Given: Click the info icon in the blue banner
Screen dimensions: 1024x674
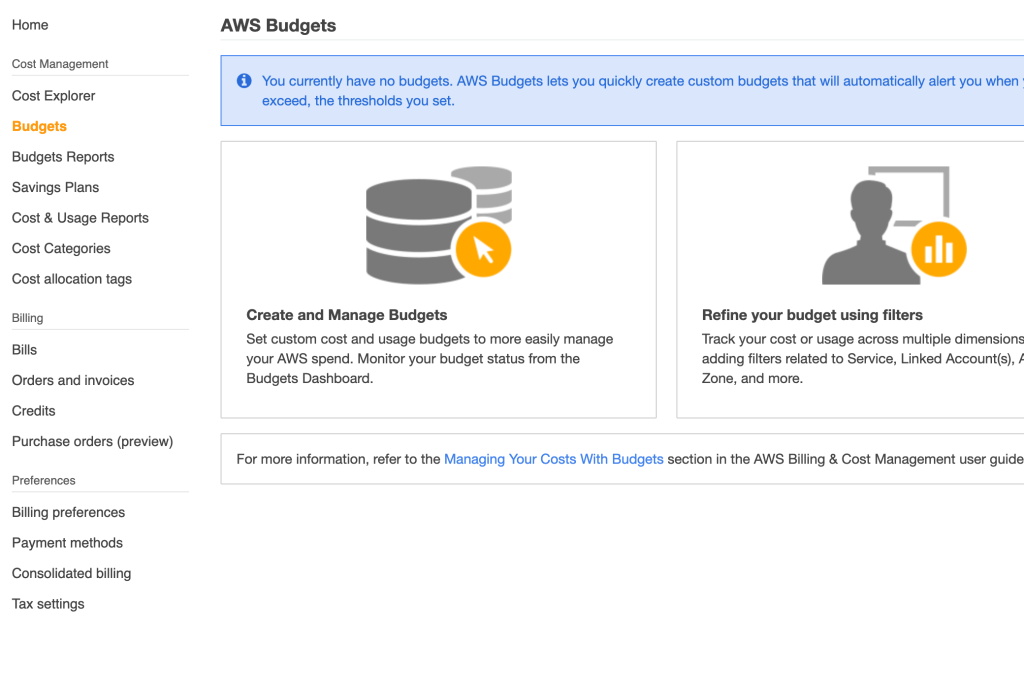Looking at the screenshot, I should coord(244,81).
